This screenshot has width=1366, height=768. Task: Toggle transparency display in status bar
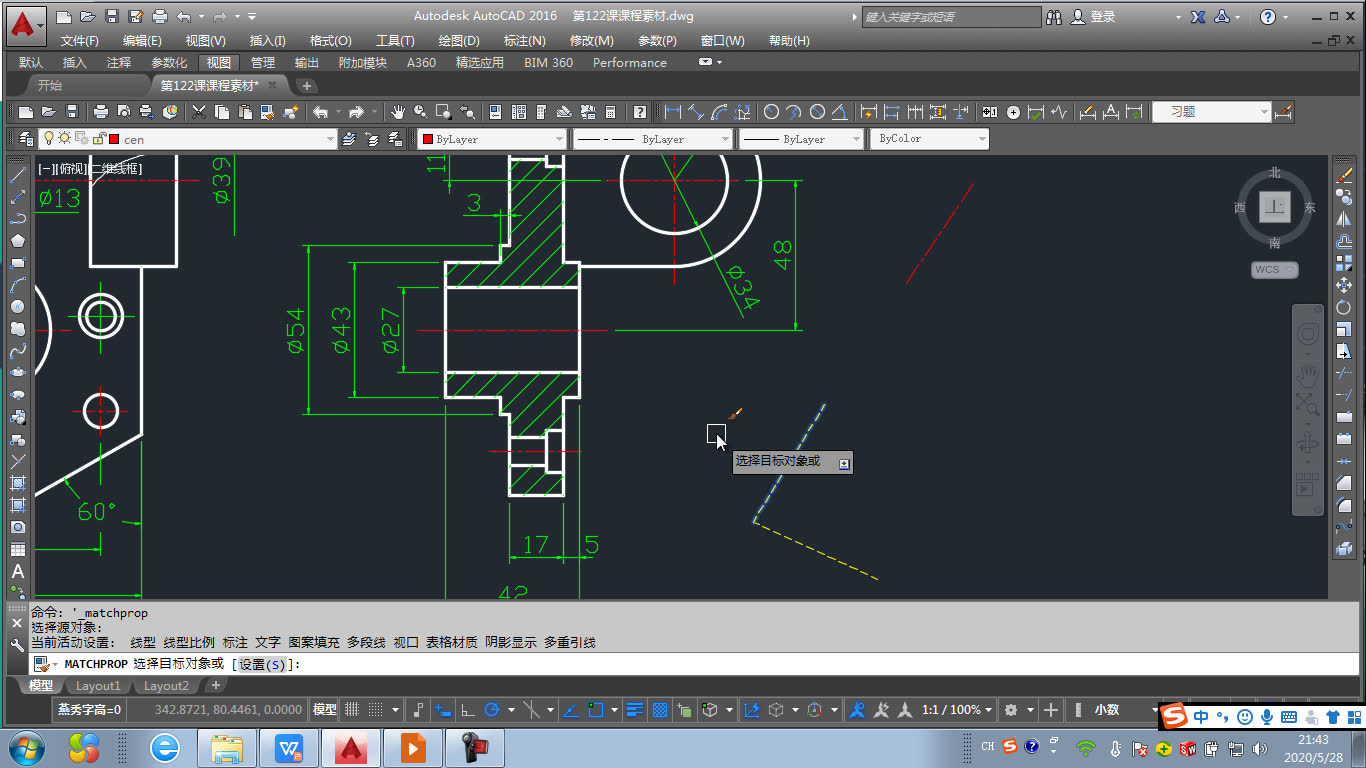(x=661, y=710)
